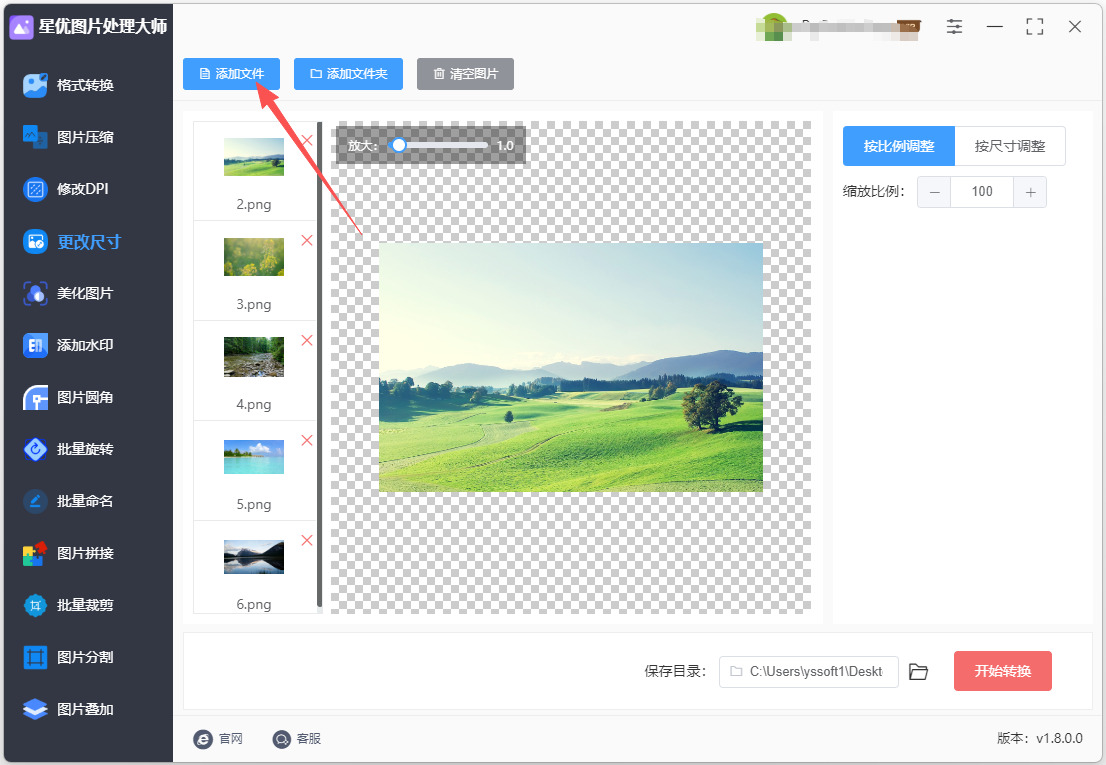Toggle fullscreen mode icon
The image size is (1106, 765).
(x=1035, y=27)
